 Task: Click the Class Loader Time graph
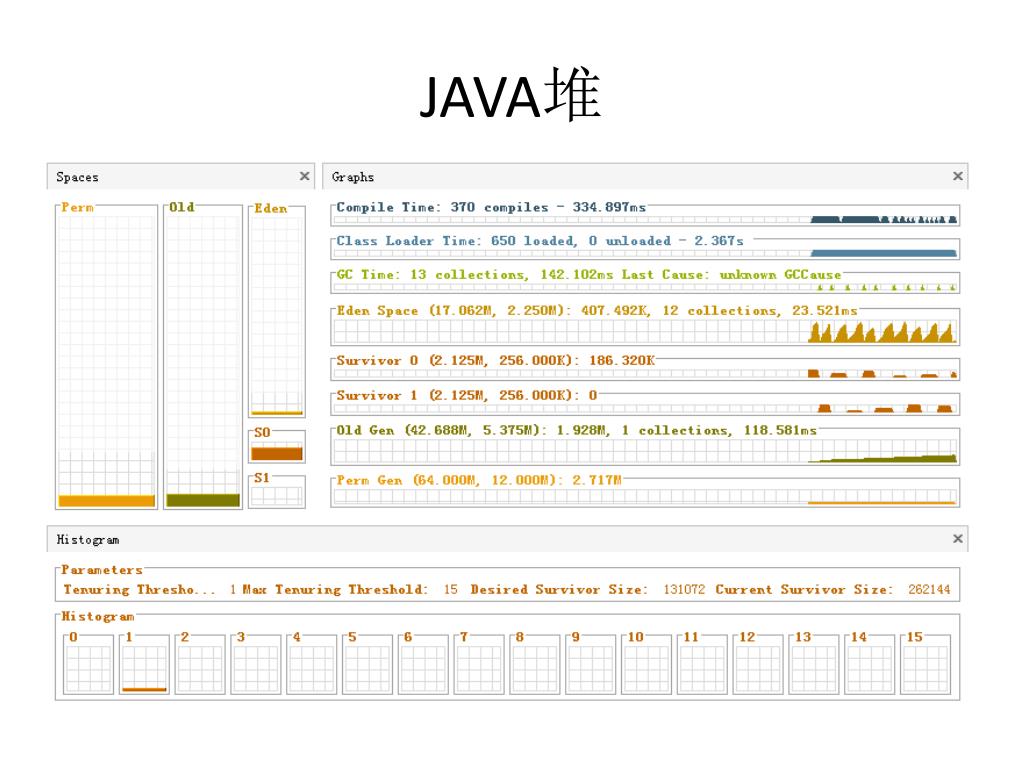coord(645,249)
